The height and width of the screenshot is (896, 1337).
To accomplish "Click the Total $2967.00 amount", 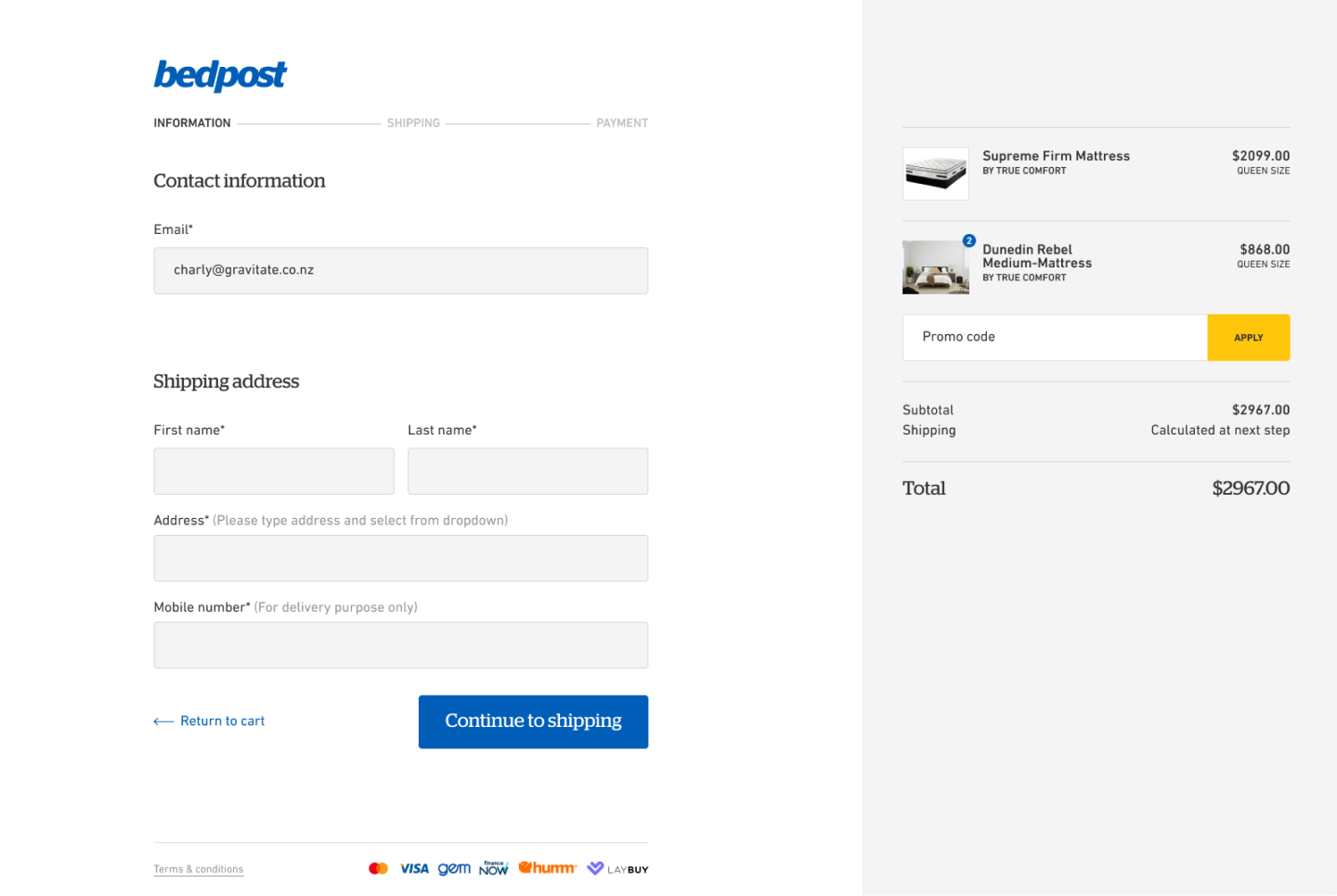I will point(1251,488).
